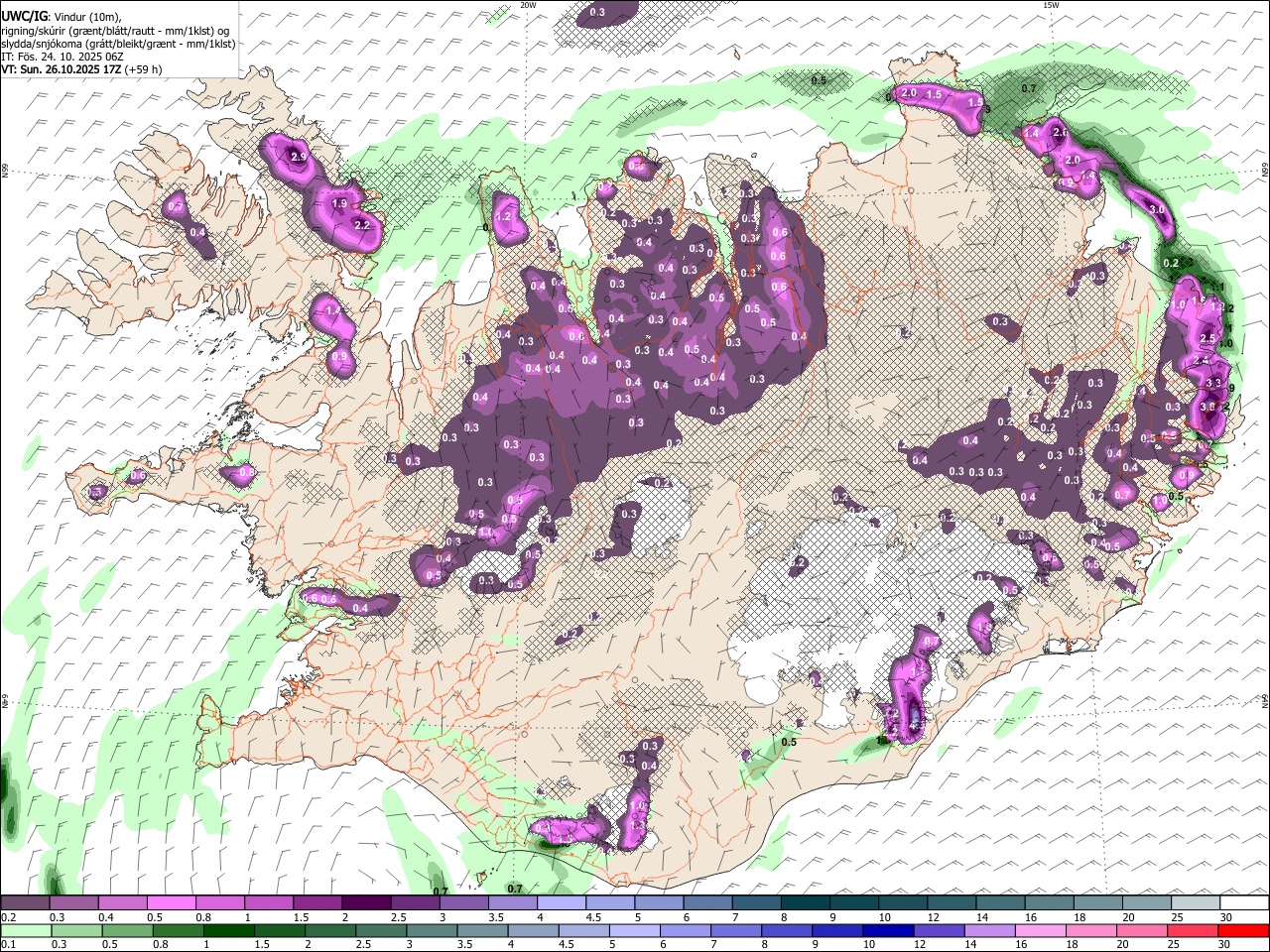Click the greyish purple 0.2 swatch in top legend row
The width and height of the screenshot is (1270, 952).
coord(25,902)
